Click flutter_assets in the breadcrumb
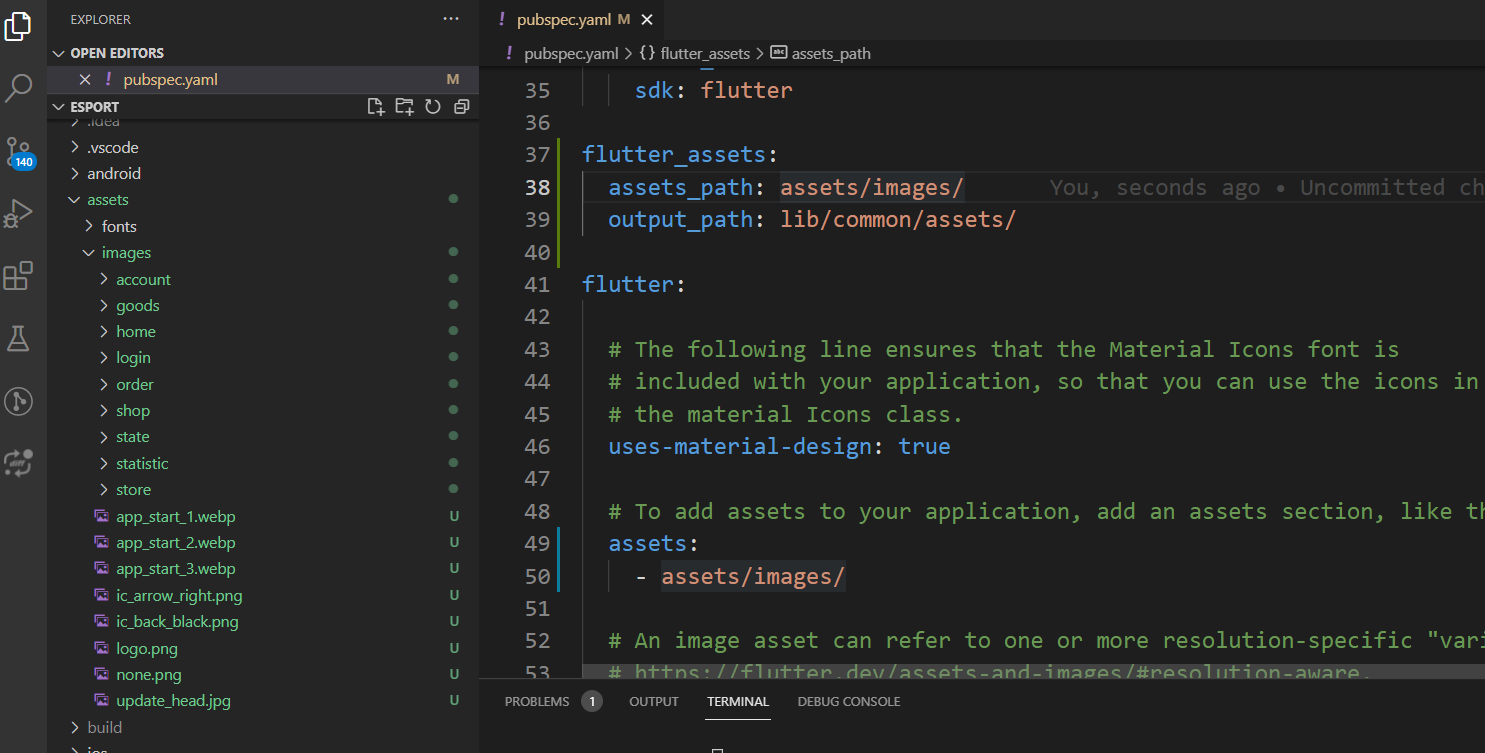This screenshot has height=753, width=1485. (706, 53)
